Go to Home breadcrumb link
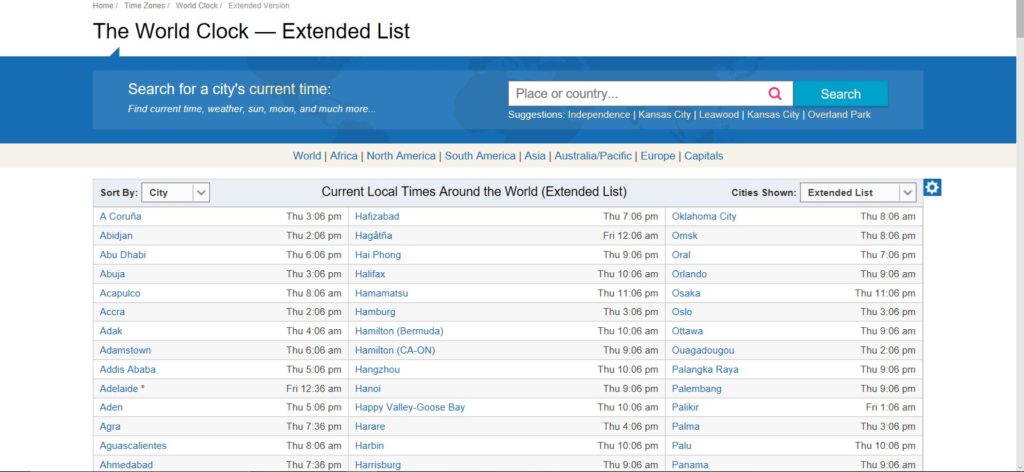 (x=103, y=6)
